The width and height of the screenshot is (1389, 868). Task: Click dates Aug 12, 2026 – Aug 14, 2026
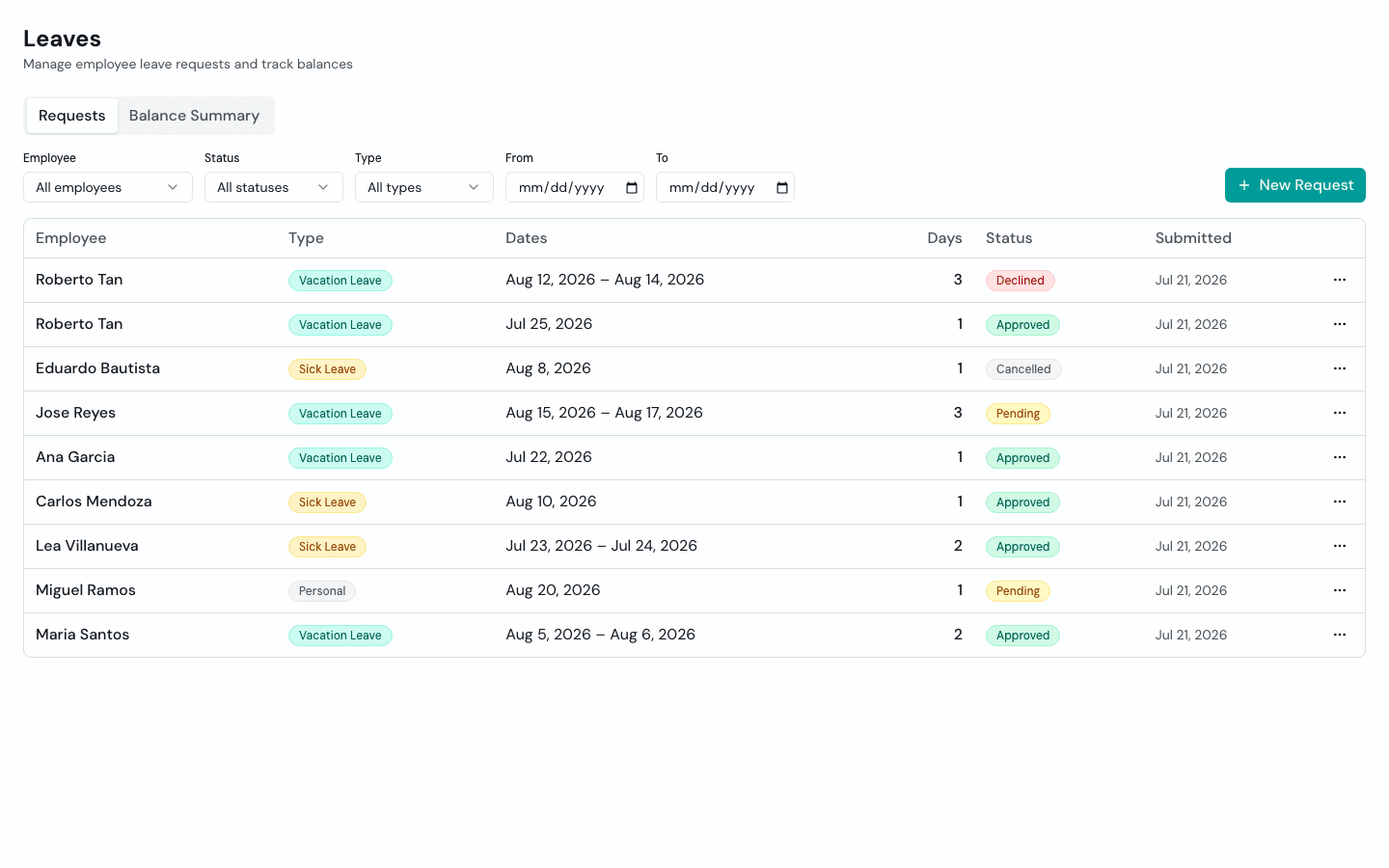[x=605, y=280]
